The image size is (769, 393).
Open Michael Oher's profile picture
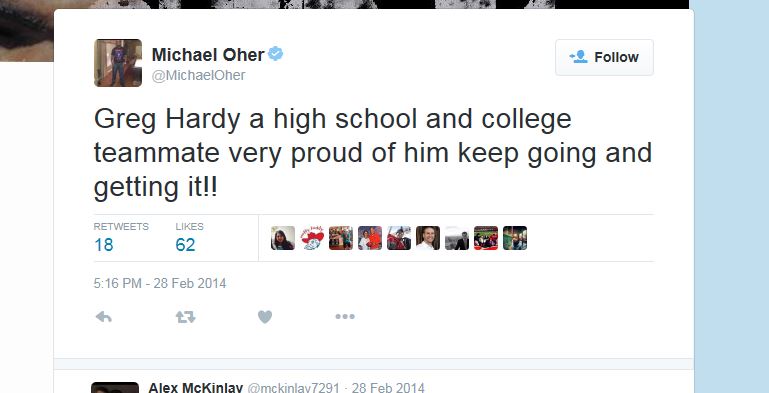(118, 63)
